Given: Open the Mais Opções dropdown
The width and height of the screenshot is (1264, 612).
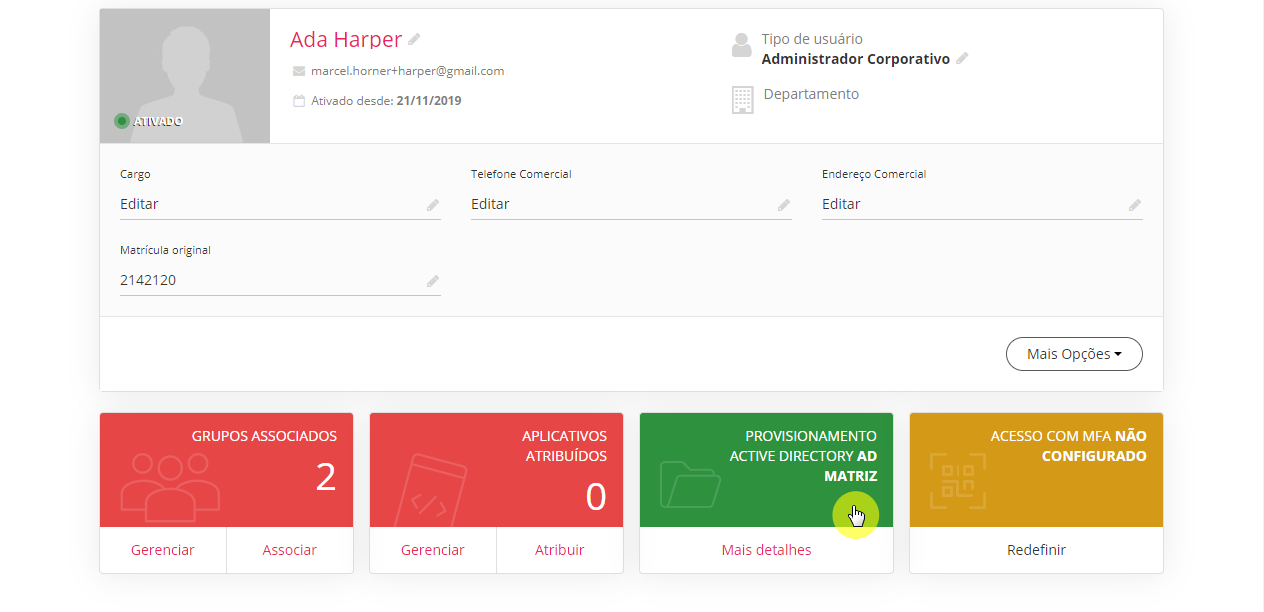Looking at the screenshot, I should coord(1074,354).
